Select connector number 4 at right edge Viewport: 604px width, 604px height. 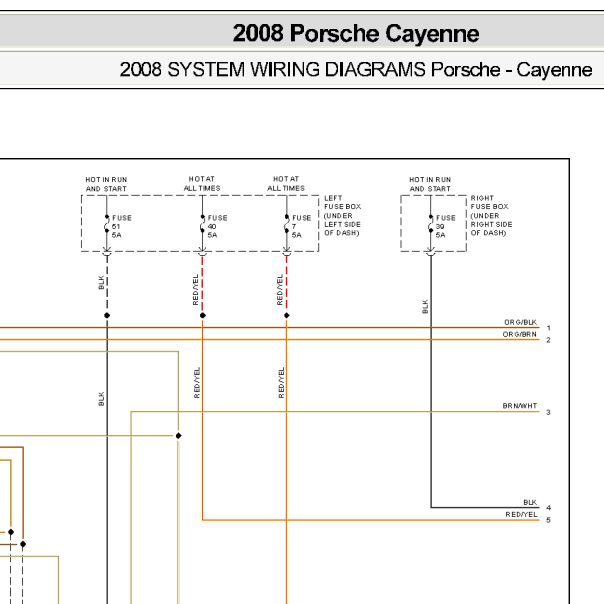pyautogui.click(x=549, y=508)
